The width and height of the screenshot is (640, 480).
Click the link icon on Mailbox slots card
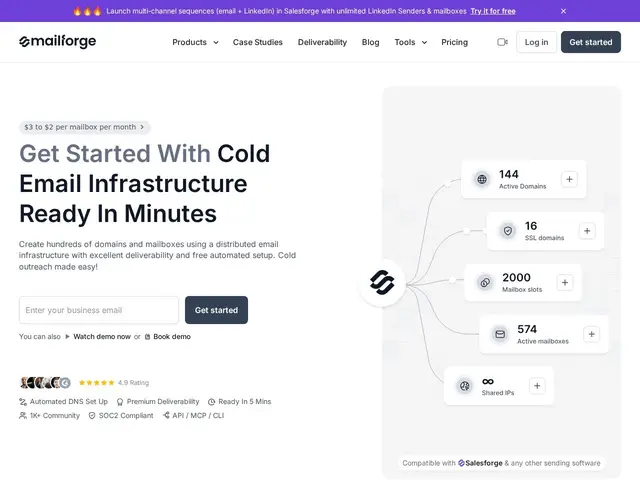pos(485,282)
